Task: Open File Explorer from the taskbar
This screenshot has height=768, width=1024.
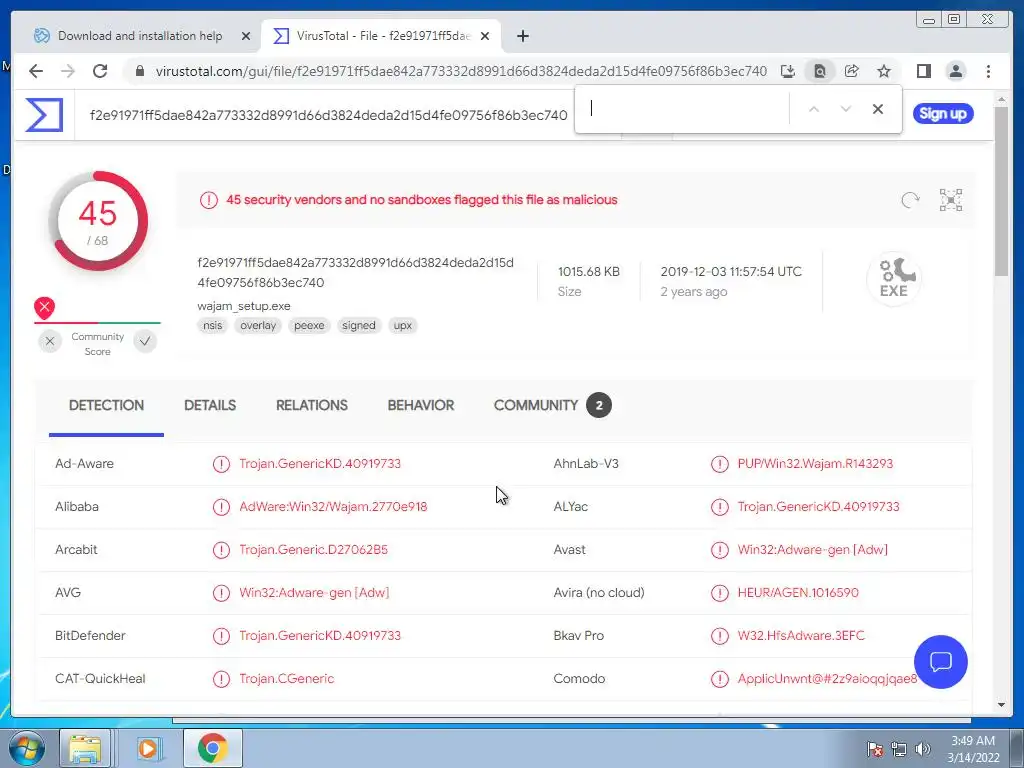Action: click(86, 748)
